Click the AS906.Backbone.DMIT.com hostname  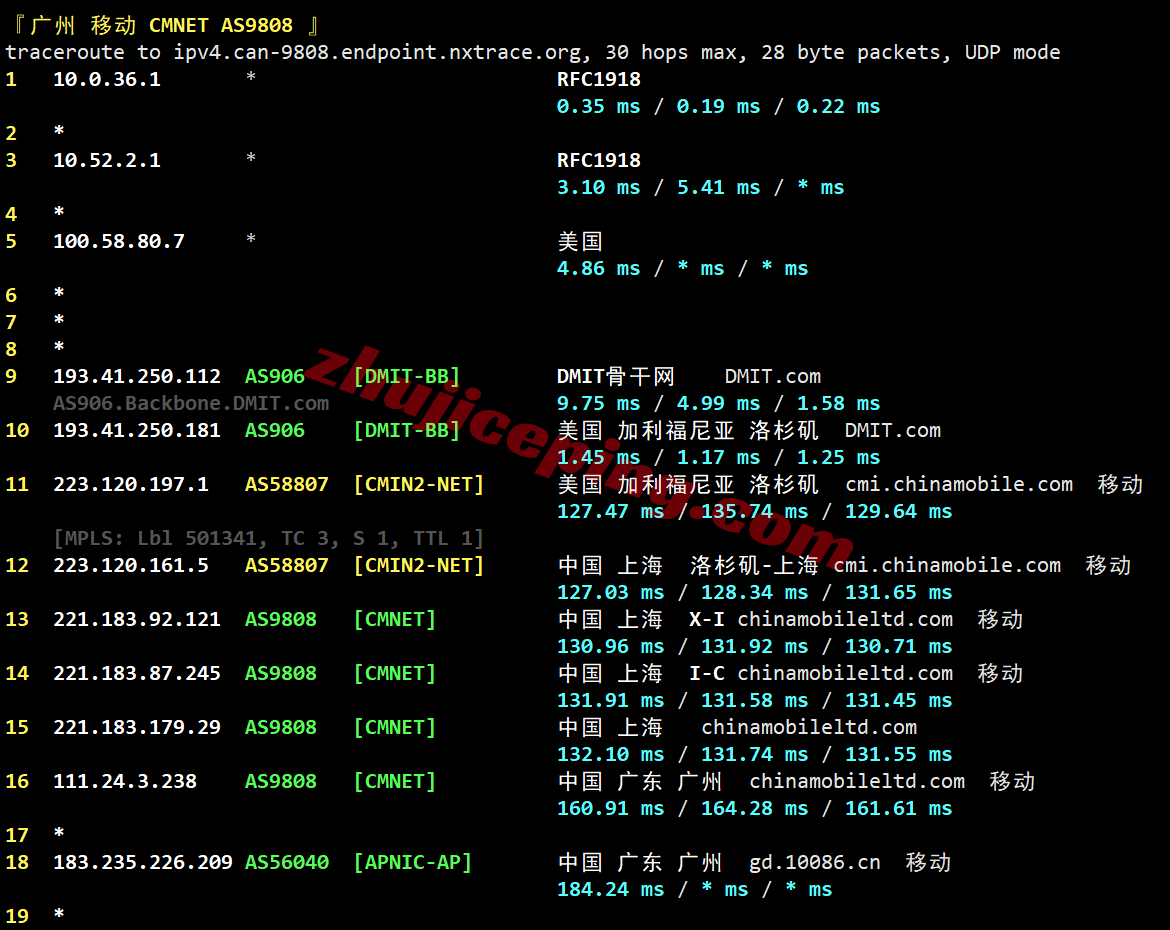click(191, 404)
